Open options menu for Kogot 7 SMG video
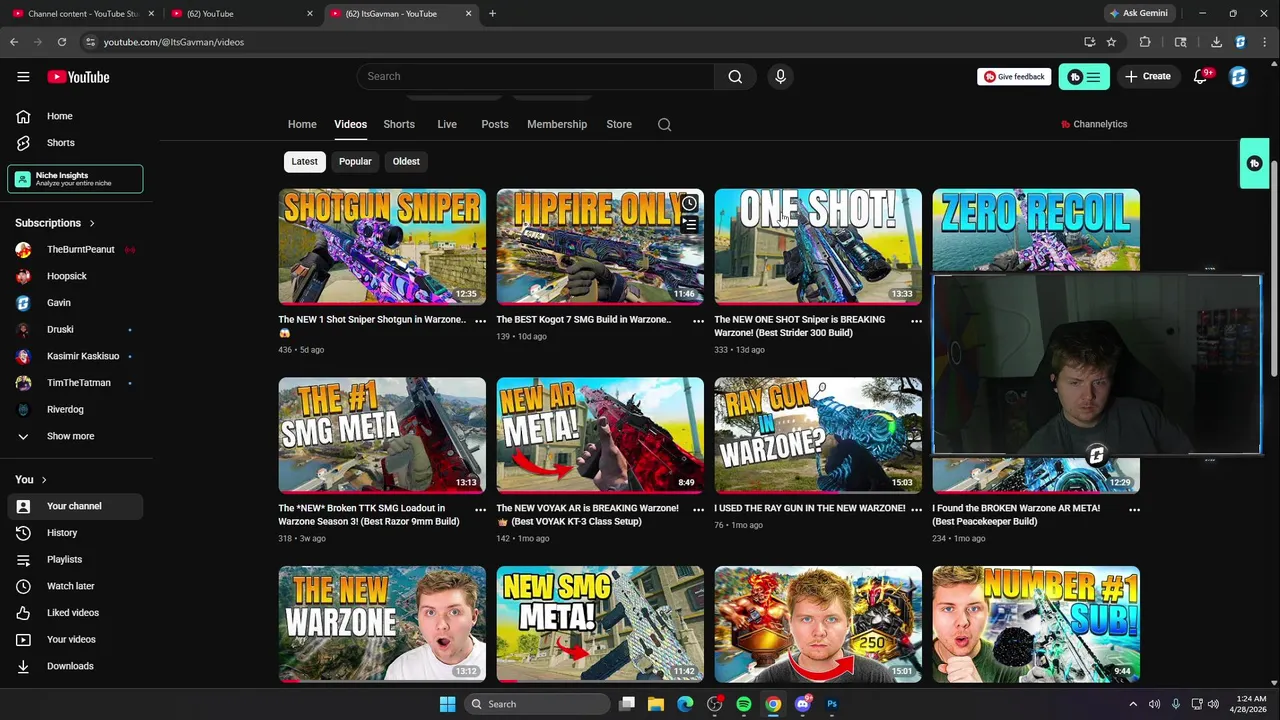1280x720 pixels. click(x=698, y=321)
